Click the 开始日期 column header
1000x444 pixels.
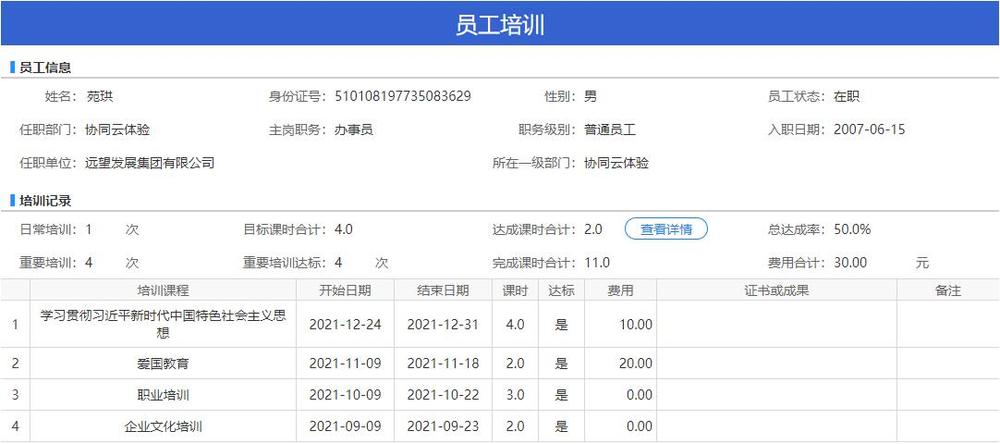click(x=345, y=291)
